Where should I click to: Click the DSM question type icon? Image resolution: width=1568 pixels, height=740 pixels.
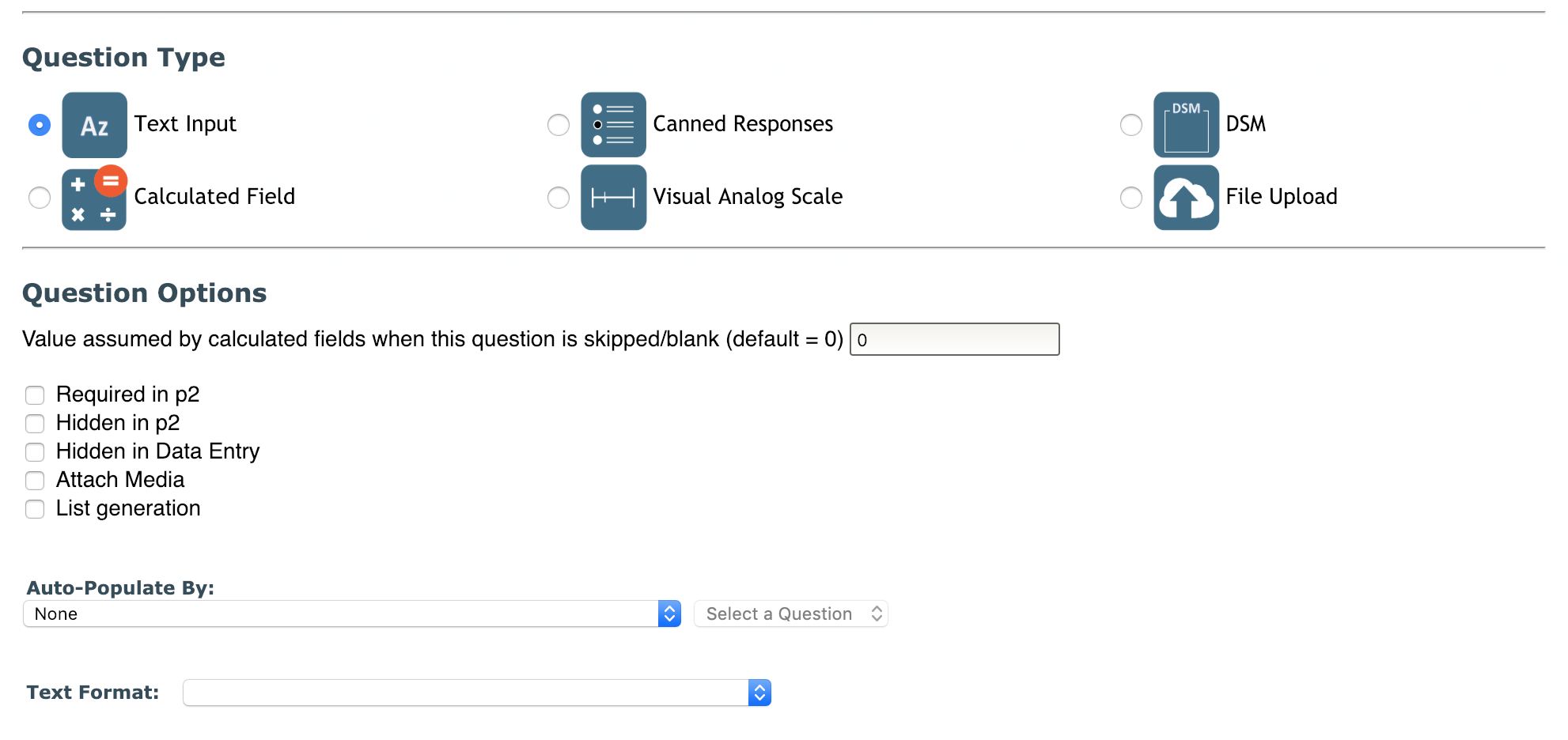pos(1186,124)
